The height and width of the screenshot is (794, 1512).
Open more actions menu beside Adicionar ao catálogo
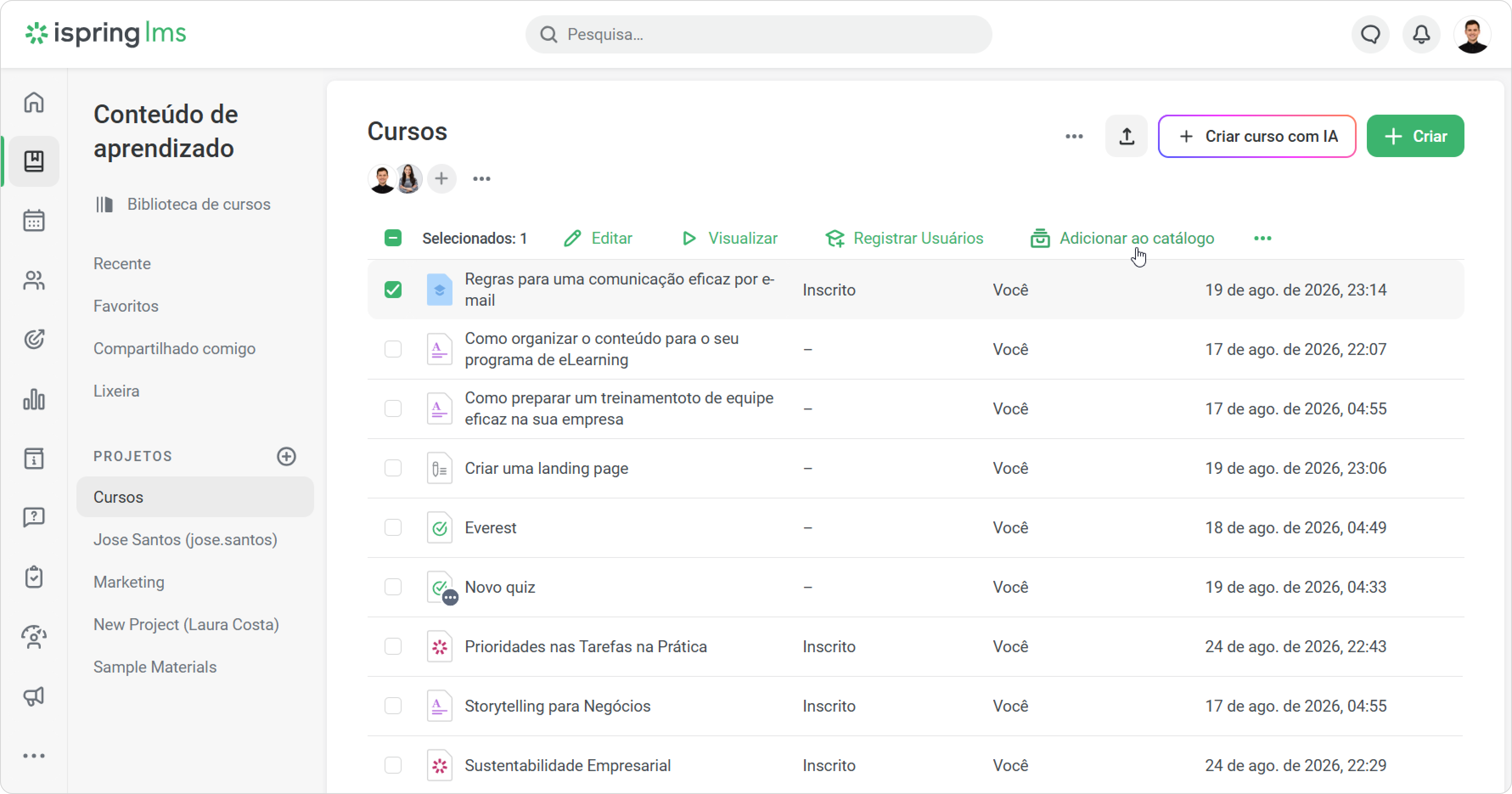[1262, 238]
